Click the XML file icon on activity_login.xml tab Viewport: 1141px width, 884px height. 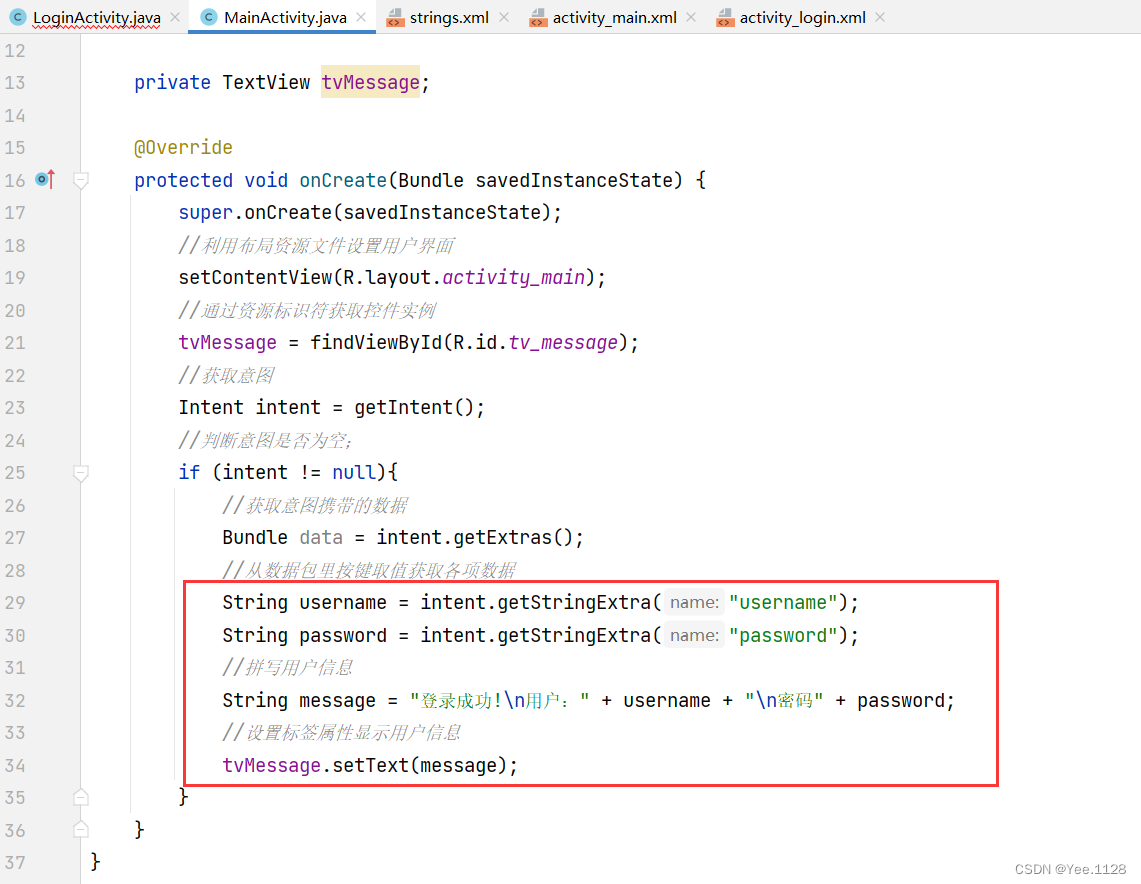(725, 17)
